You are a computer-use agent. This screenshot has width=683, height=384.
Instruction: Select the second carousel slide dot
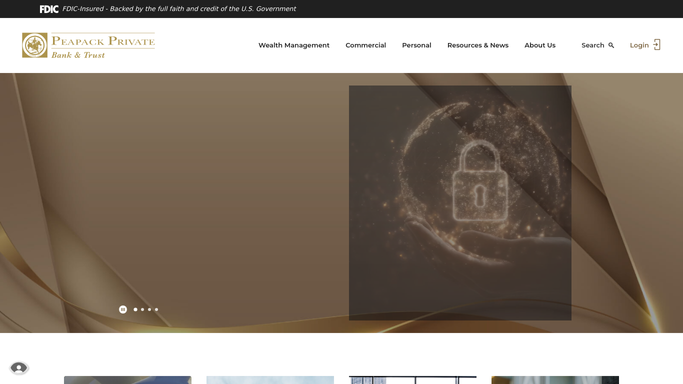pyautogui.click(x=142, y=310)
